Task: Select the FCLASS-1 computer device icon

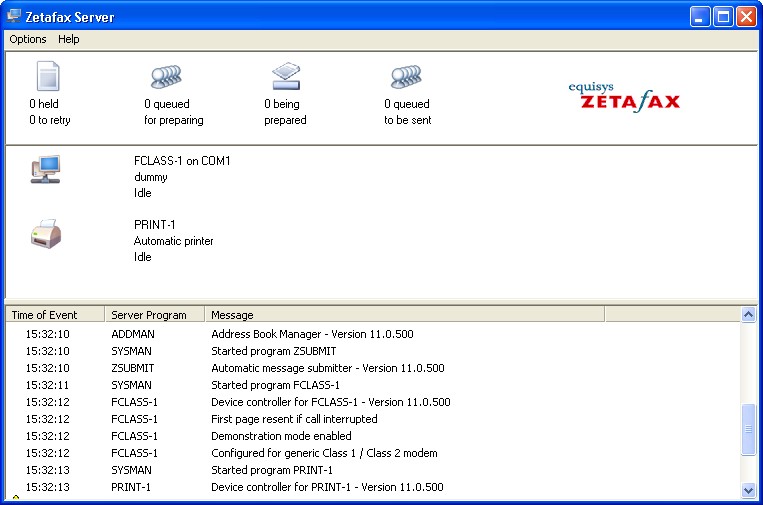Action: [46, 168]
